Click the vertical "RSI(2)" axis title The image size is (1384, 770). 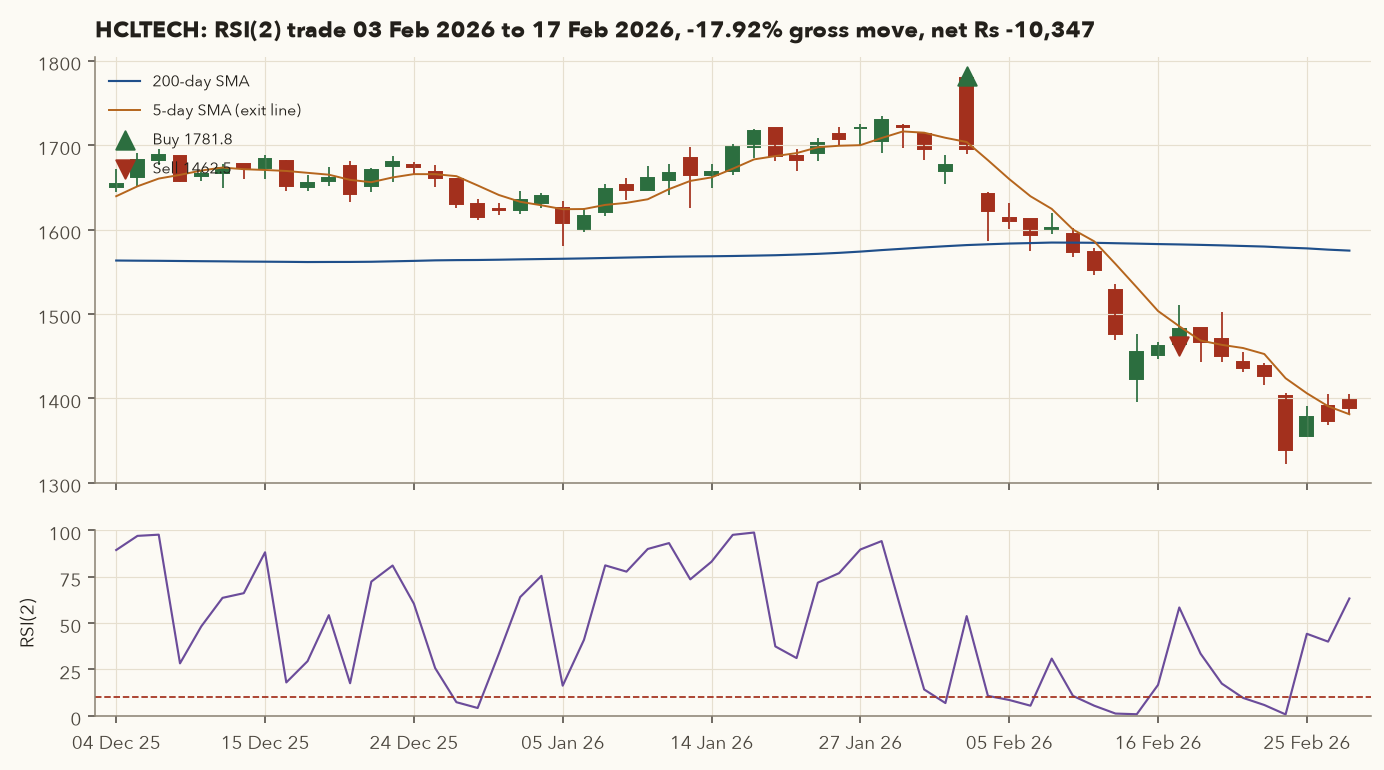tap(27, 623)
